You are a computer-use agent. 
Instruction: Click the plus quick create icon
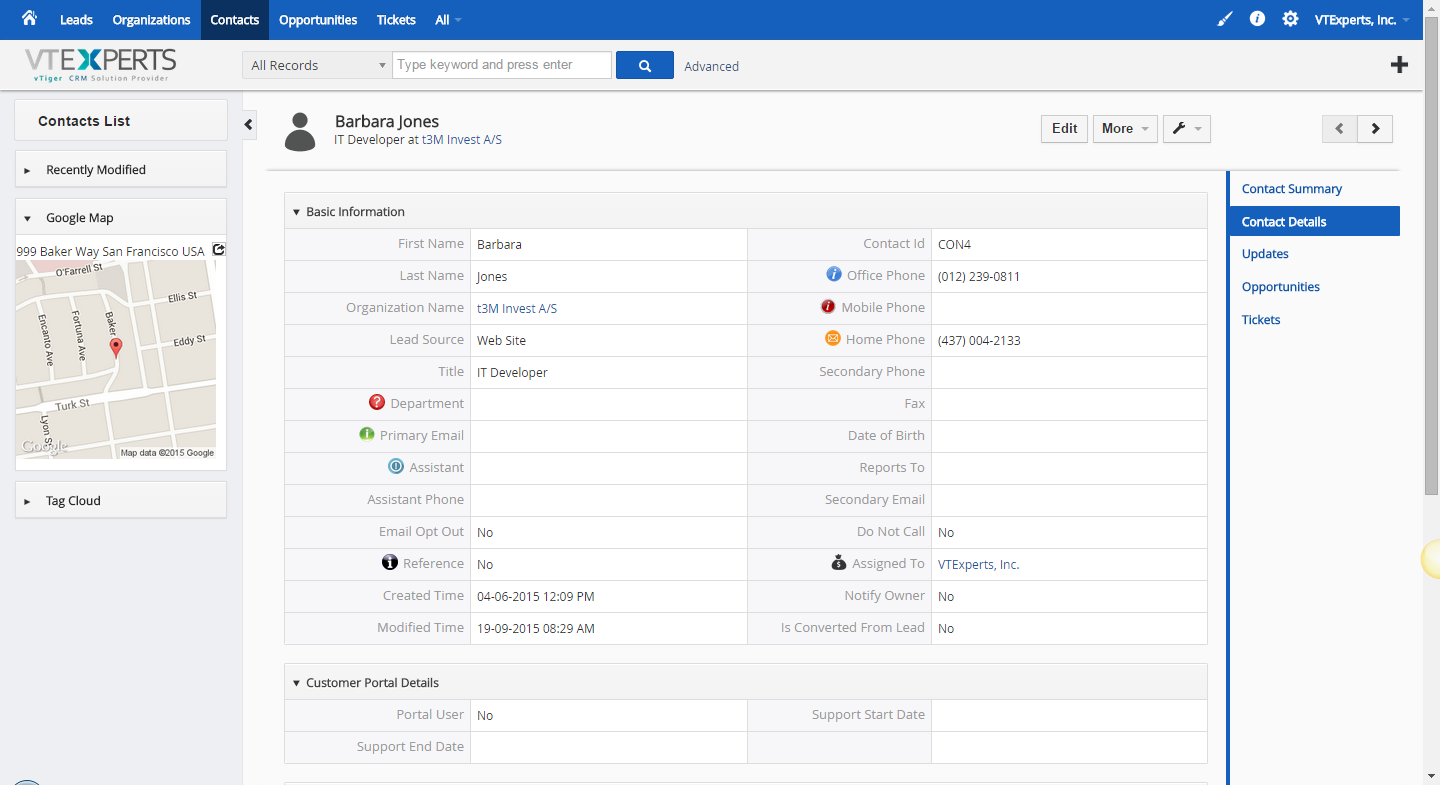pos(1400,65)
